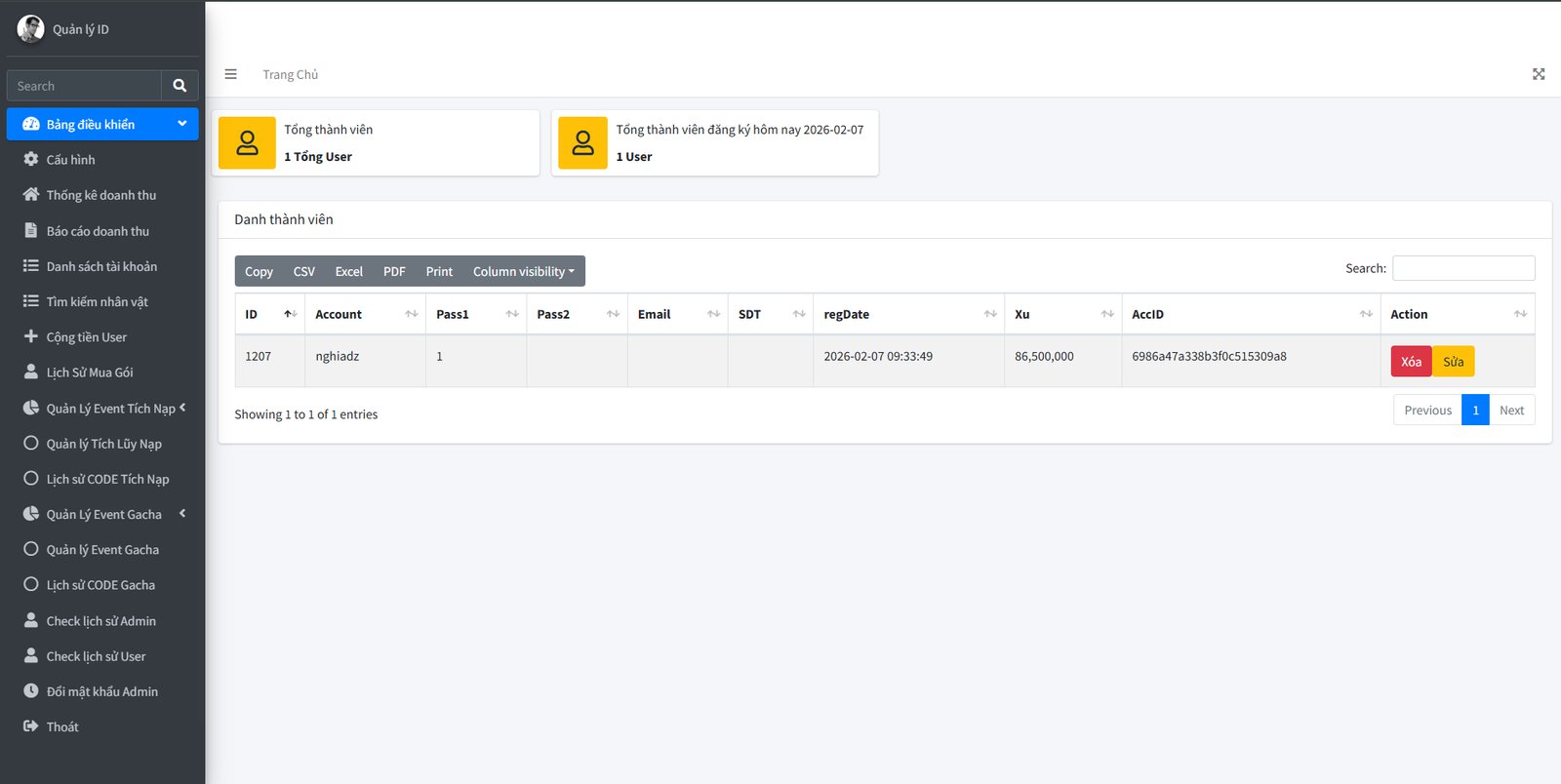Click the hamburger menu toggle icon
The height and width of the screenshot is (784, 1561).
point(231,74)
